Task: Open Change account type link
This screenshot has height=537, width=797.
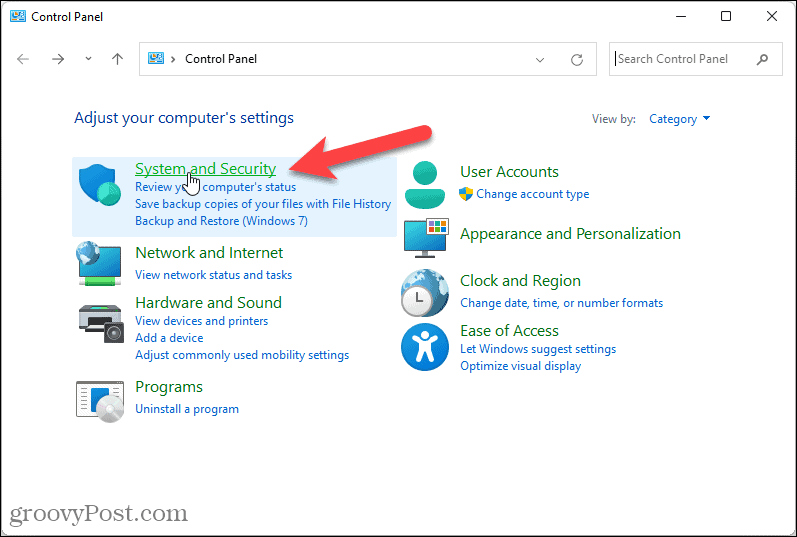Action: (x=532, y=194)
